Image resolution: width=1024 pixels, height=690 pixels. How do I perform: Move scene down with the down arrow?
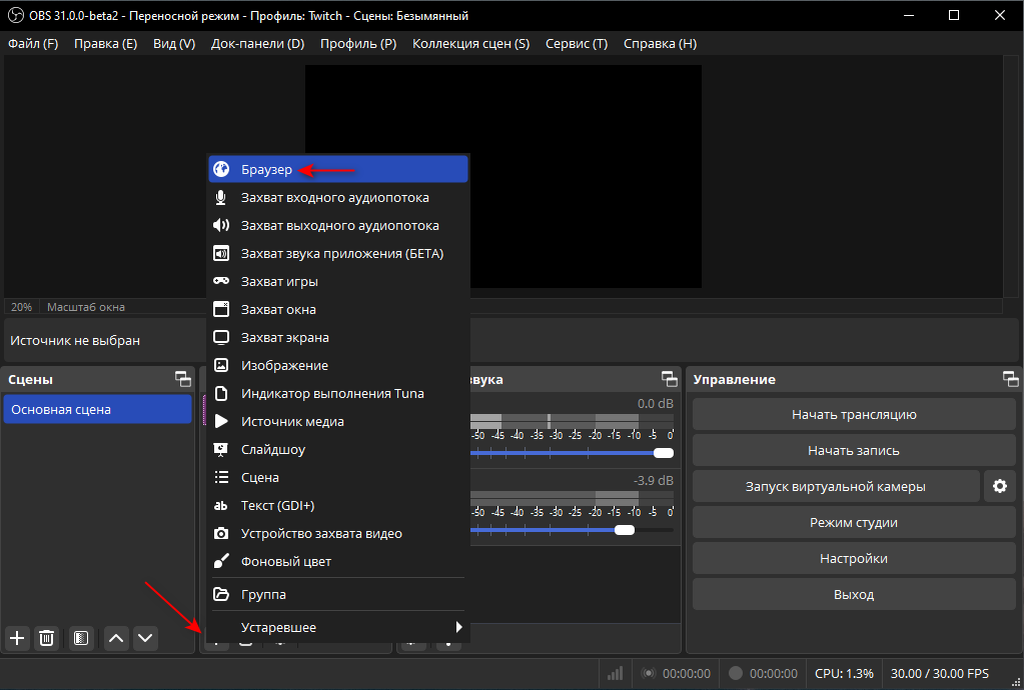145,638
